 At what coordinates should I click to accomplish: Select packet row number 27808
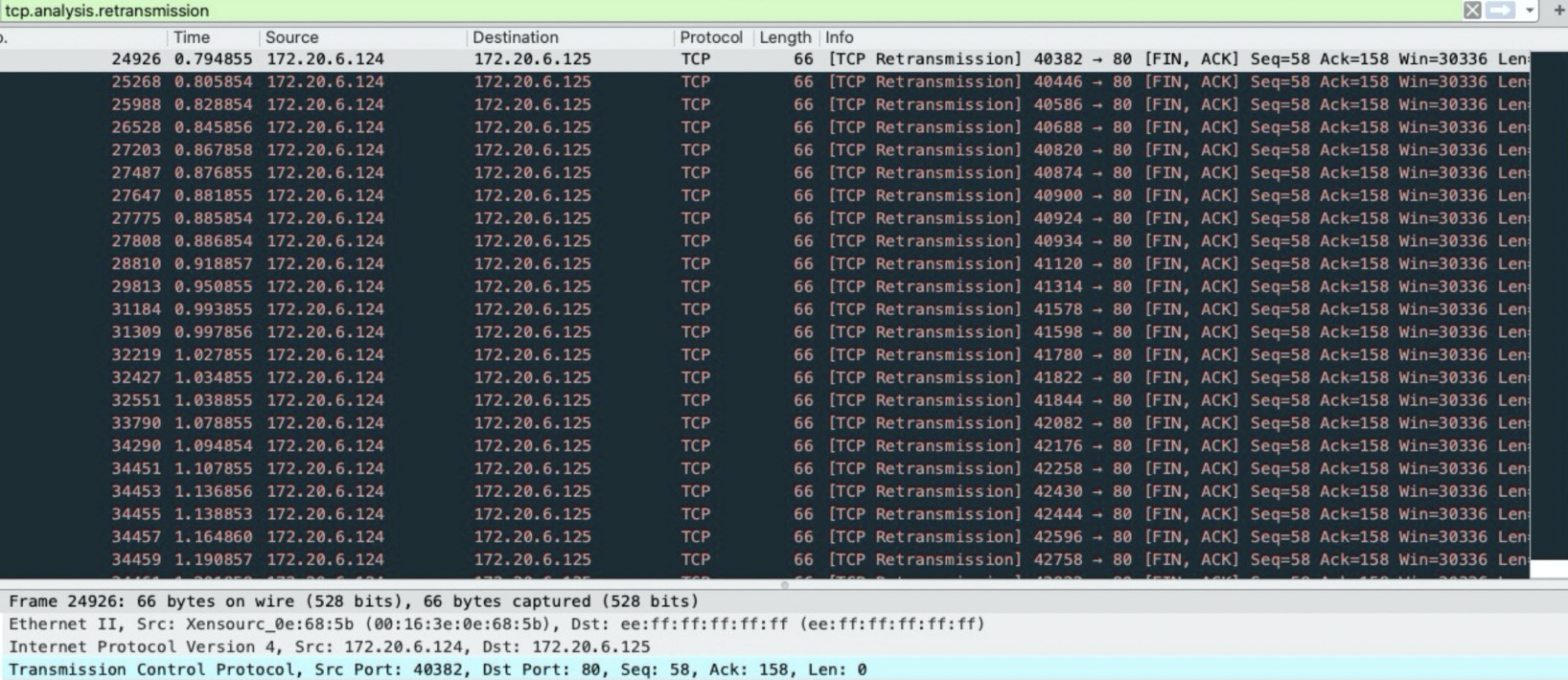coord(765,241)
